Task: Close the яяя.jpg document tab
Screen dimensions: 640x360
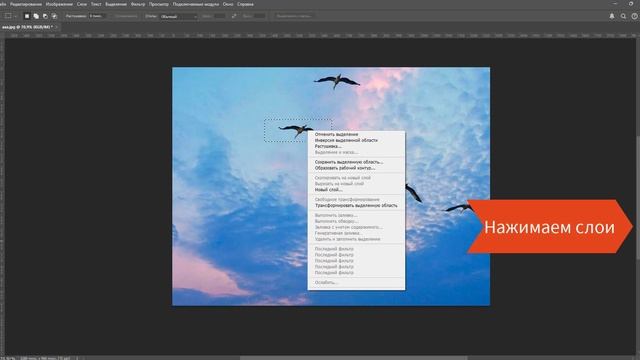Action: click(56, 27)
